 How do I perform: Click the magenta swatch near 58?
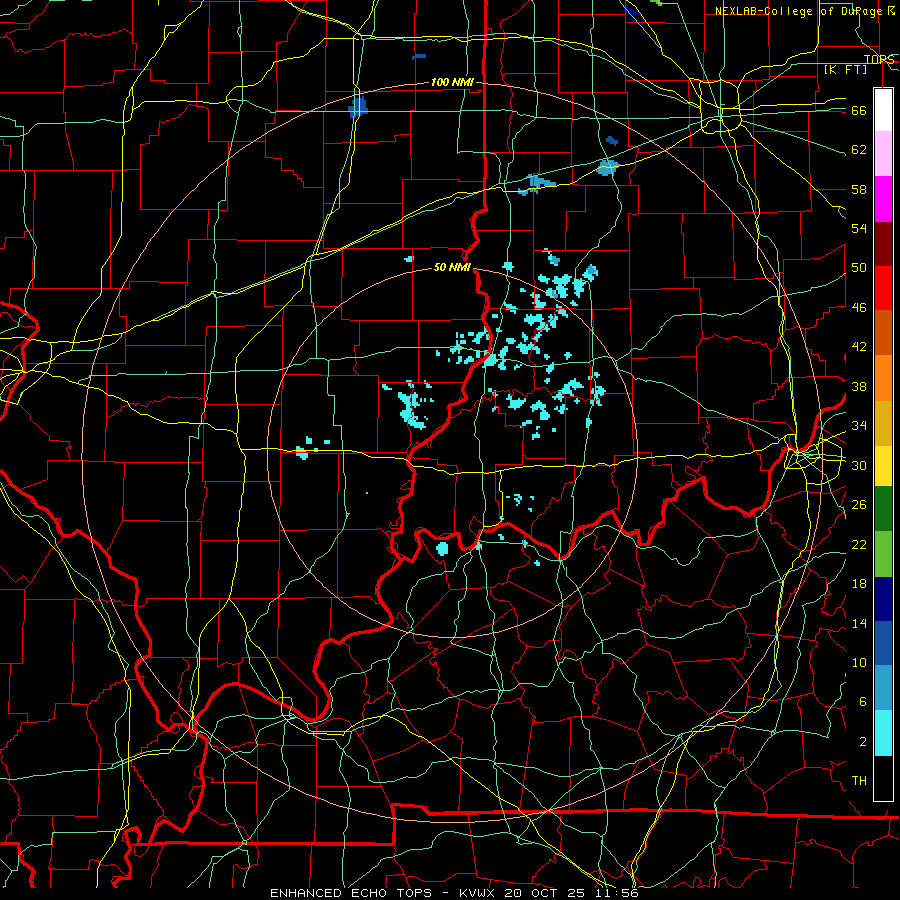click(883, 199)
